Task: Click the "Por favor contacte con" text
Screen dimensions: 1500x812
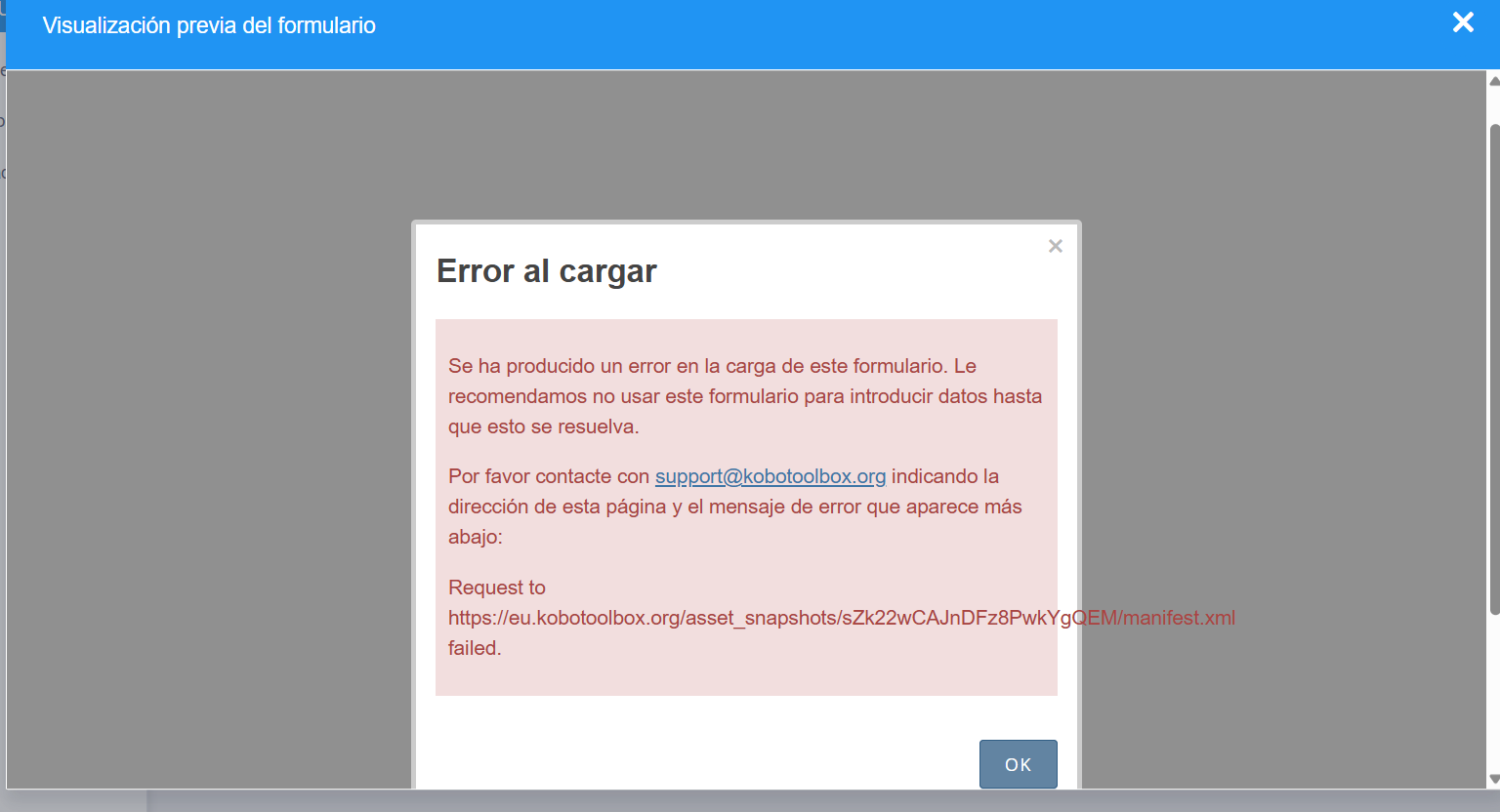Action: [x=548, y=476]
